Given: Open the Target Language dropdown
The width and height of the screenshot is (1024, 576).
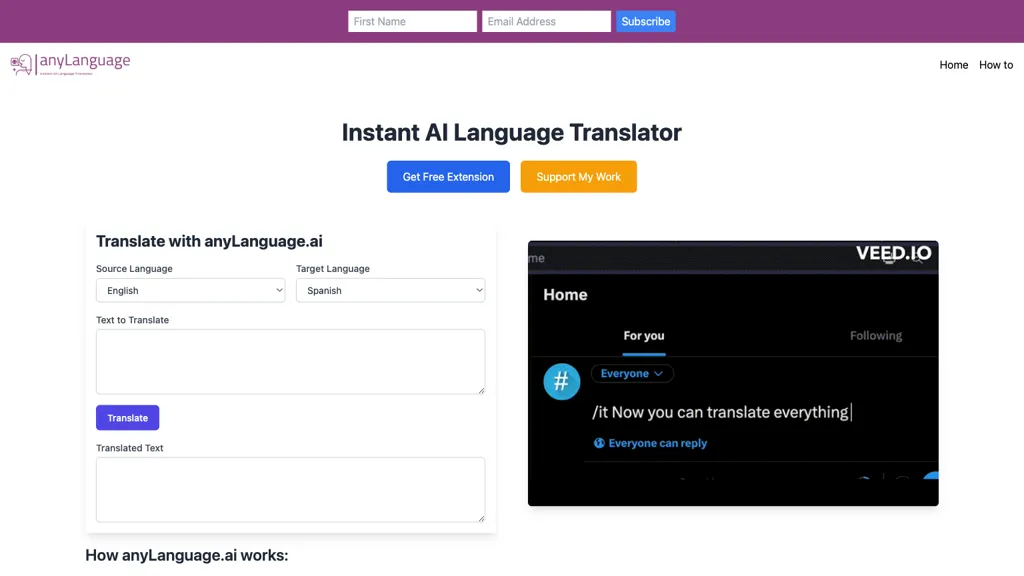Looking at the screenshot, I should tap(391, 291).
